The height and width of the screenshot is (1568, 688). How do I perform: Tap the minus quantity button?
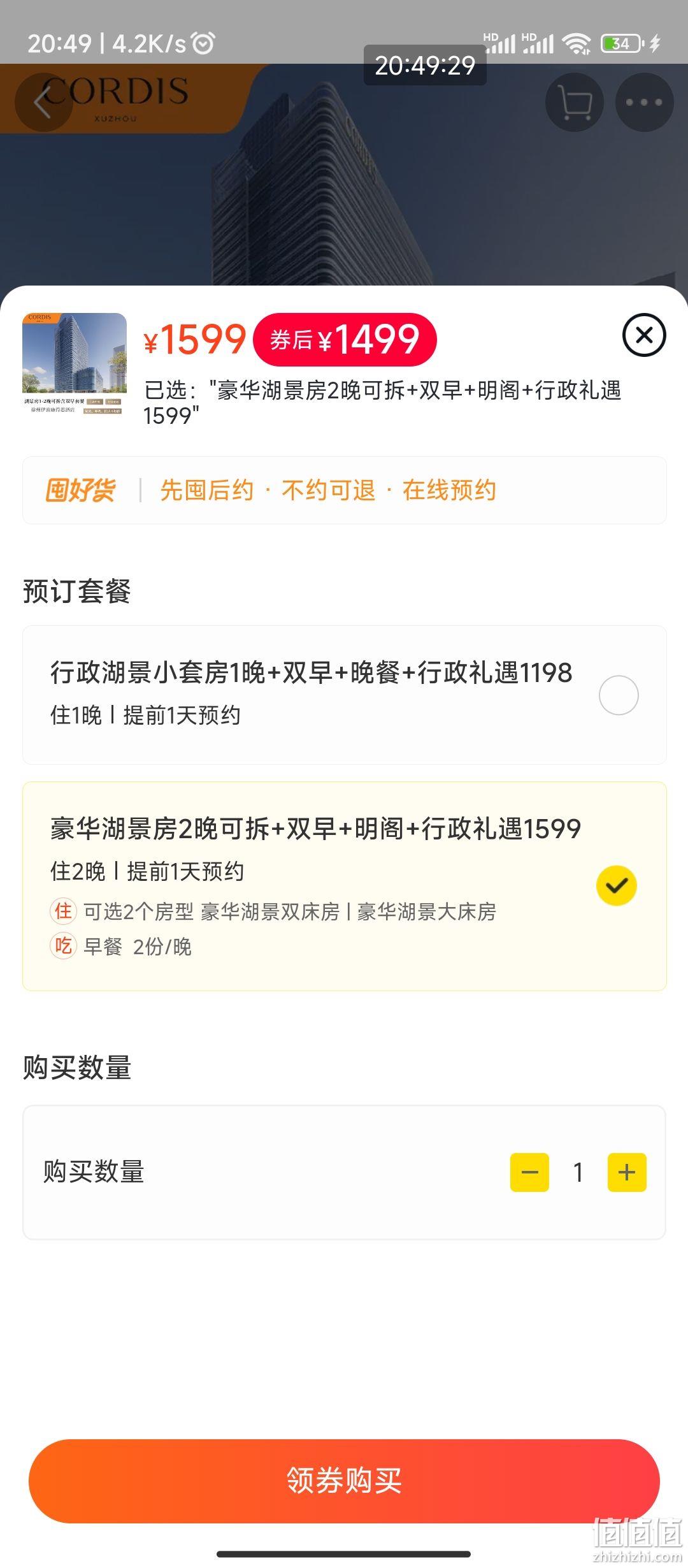529,1172
